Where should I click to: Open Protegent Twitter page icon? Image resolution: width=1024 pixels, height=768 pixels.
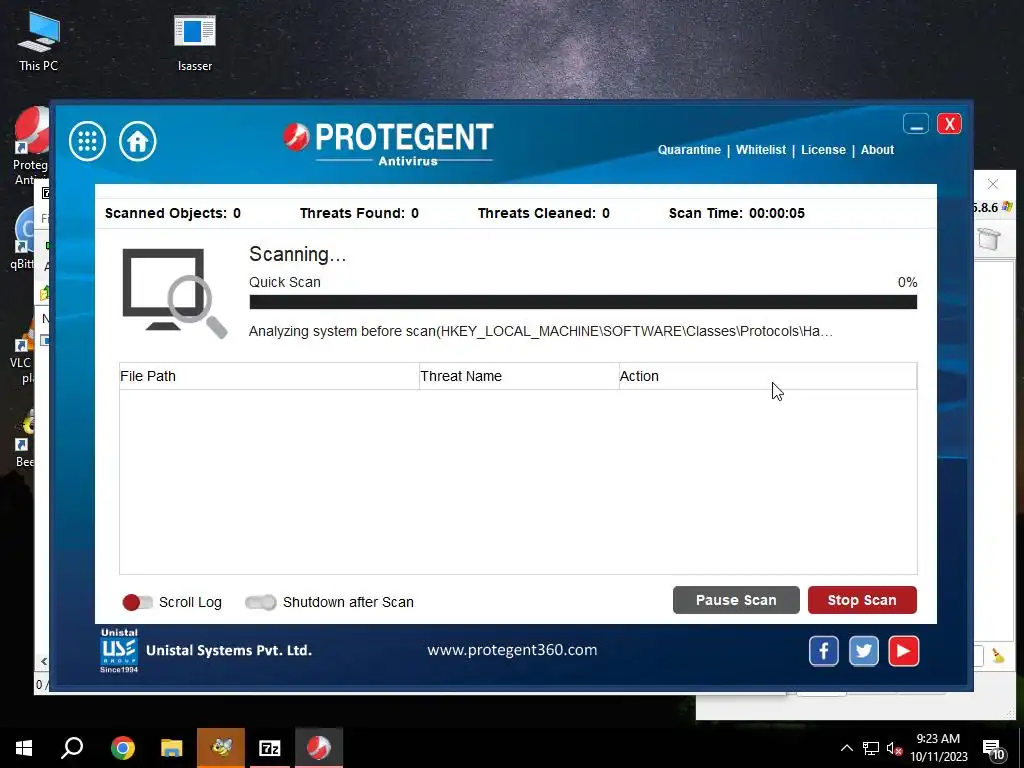[863, 651]
